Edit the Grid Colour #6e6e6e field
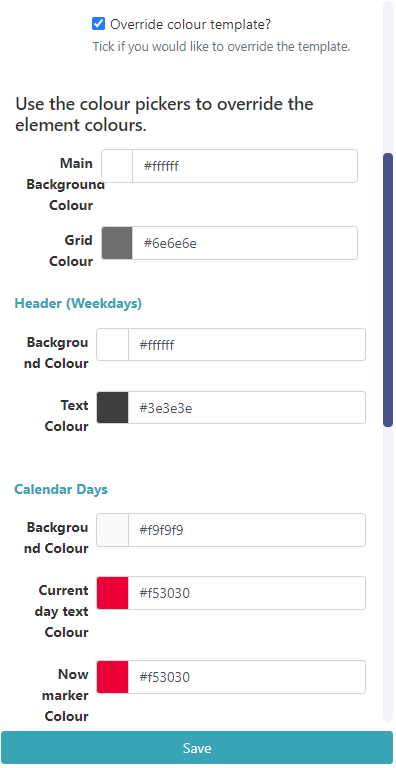Image resolution: width=396 pixels, height=768 pixels. tap(245, 243)
